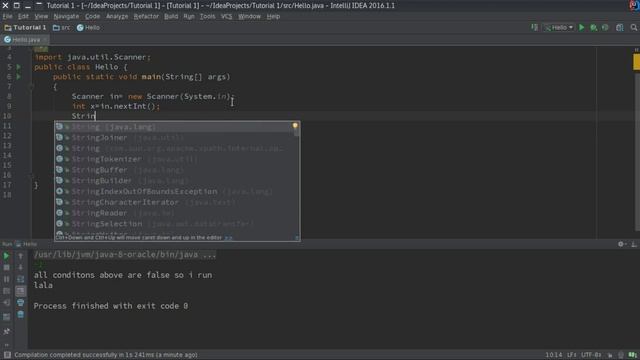Image resolution: width=640 pixels, height=360 pixels.
Task: Open the Hello run configuration dropdown
Action: click(x=559, y=27)
